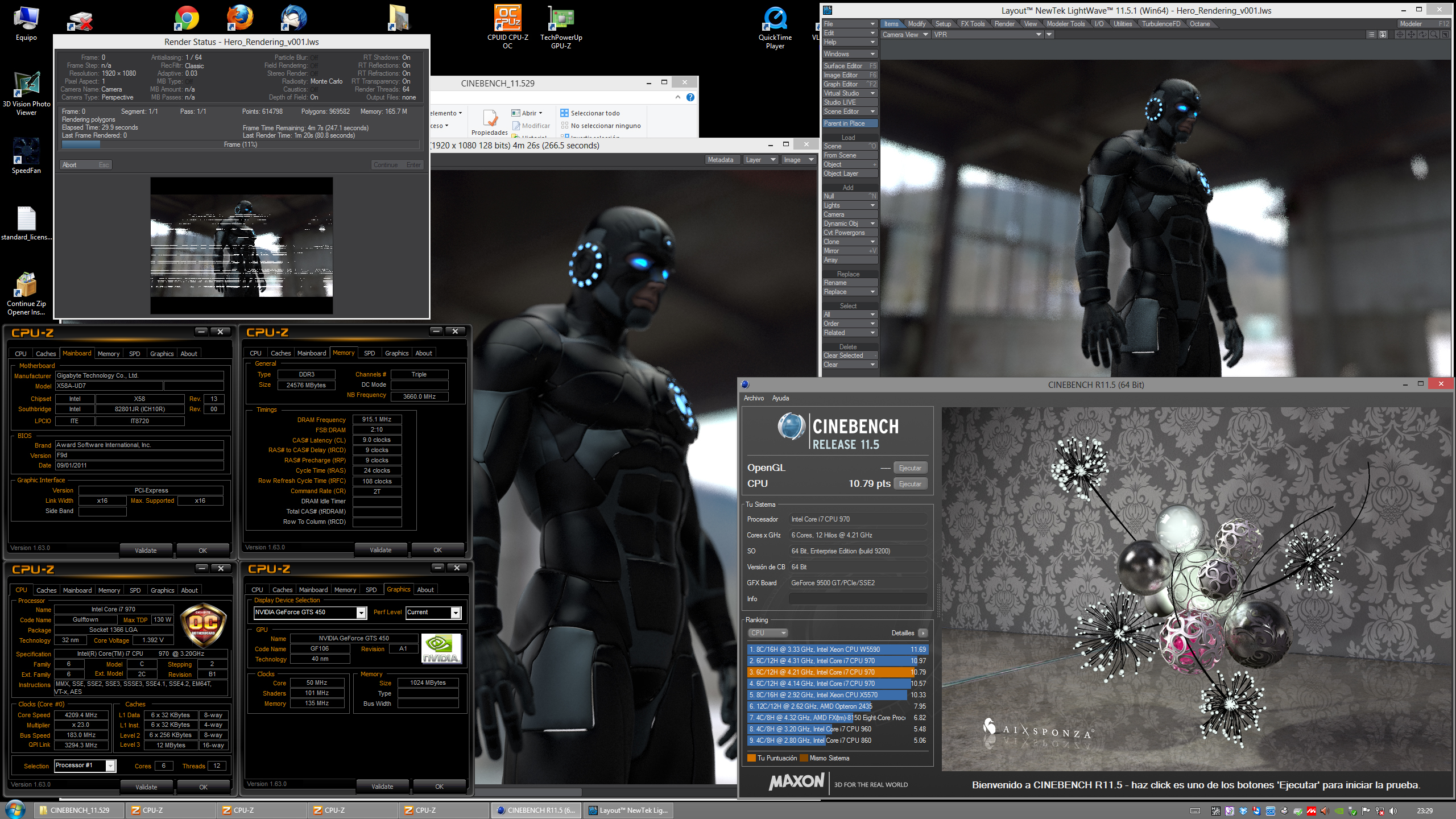Abort the render in Render Status
The width and height of the screenshot is (1456, 819).
click(x=85, y=165)
